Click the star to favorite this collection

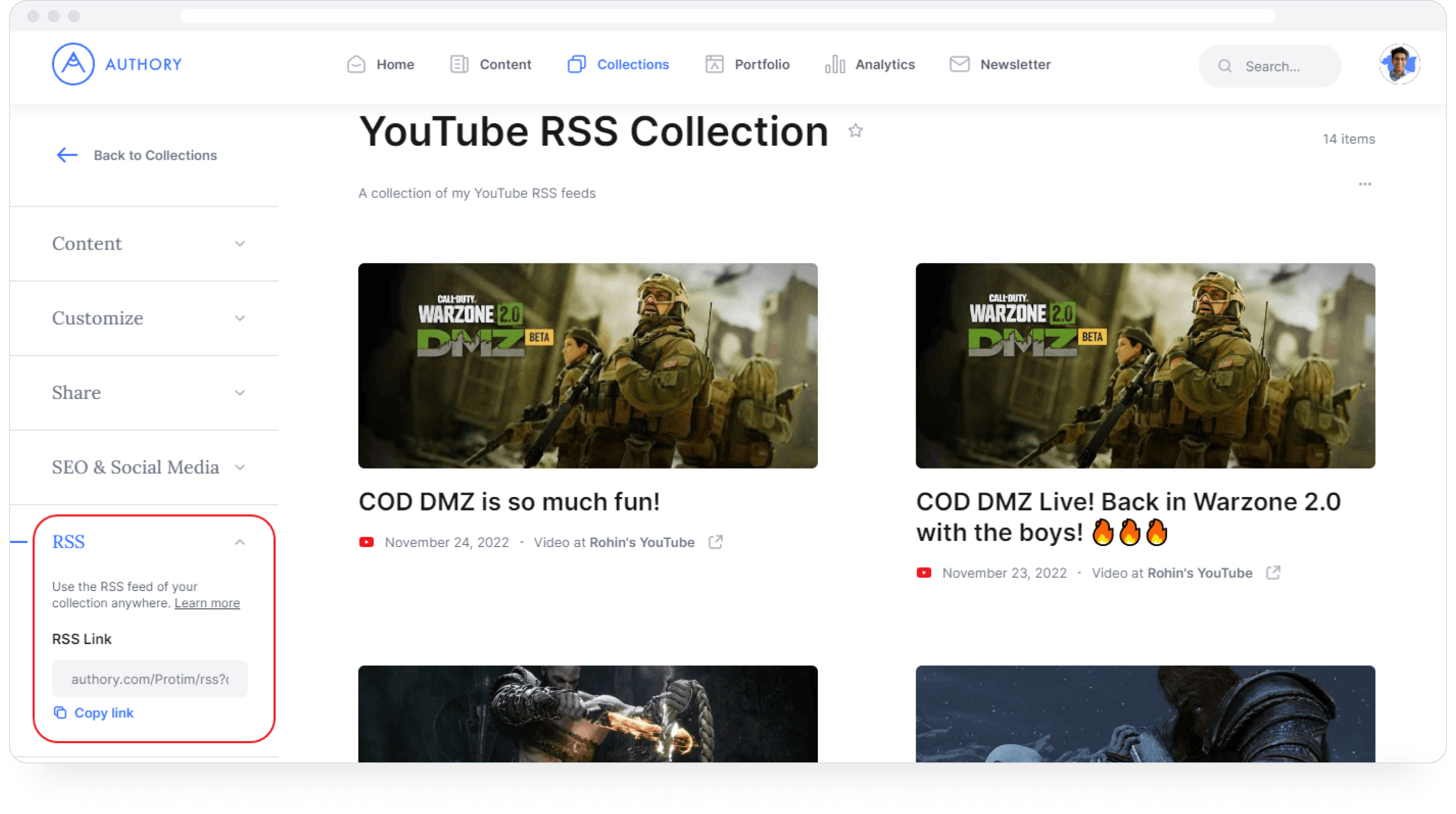point(855,131)
